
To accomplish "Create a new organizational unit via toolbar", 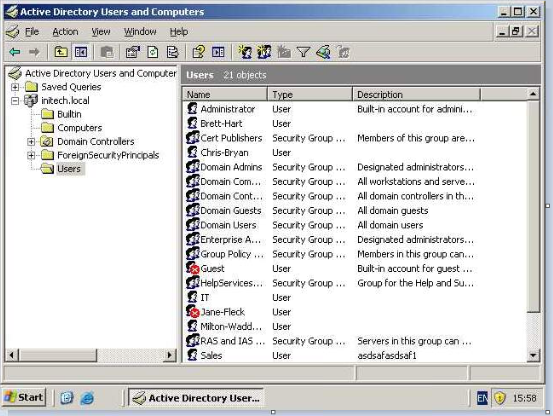I will point(284,52).
